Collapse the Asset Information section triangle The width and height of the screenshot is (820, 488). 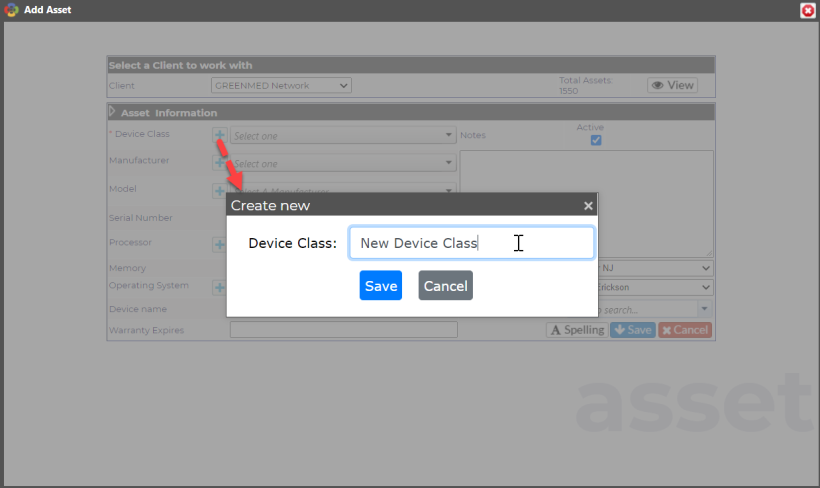click(x=112, y=111)
